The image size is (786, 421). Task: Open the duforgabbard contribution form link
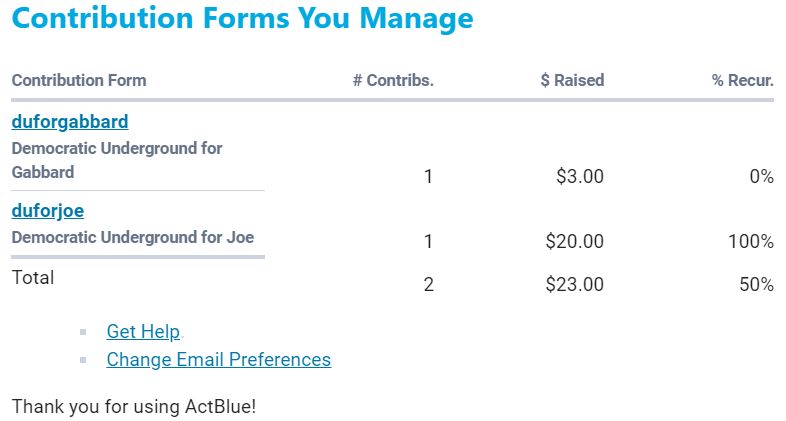pos(70,122)
